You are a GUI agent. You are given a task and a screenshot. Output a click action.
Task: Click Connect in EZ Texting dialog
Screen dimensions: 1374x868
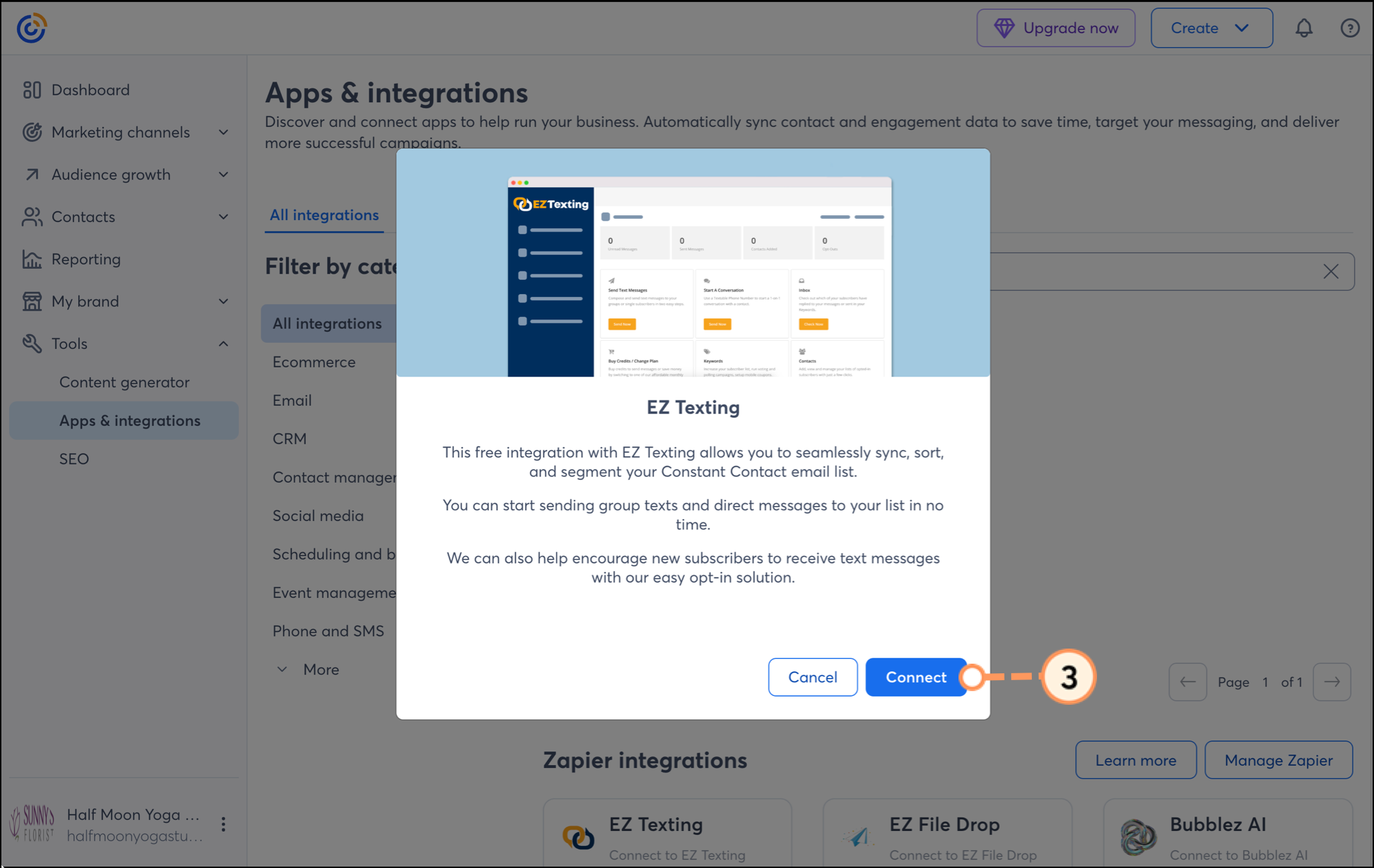pos(916,677)
